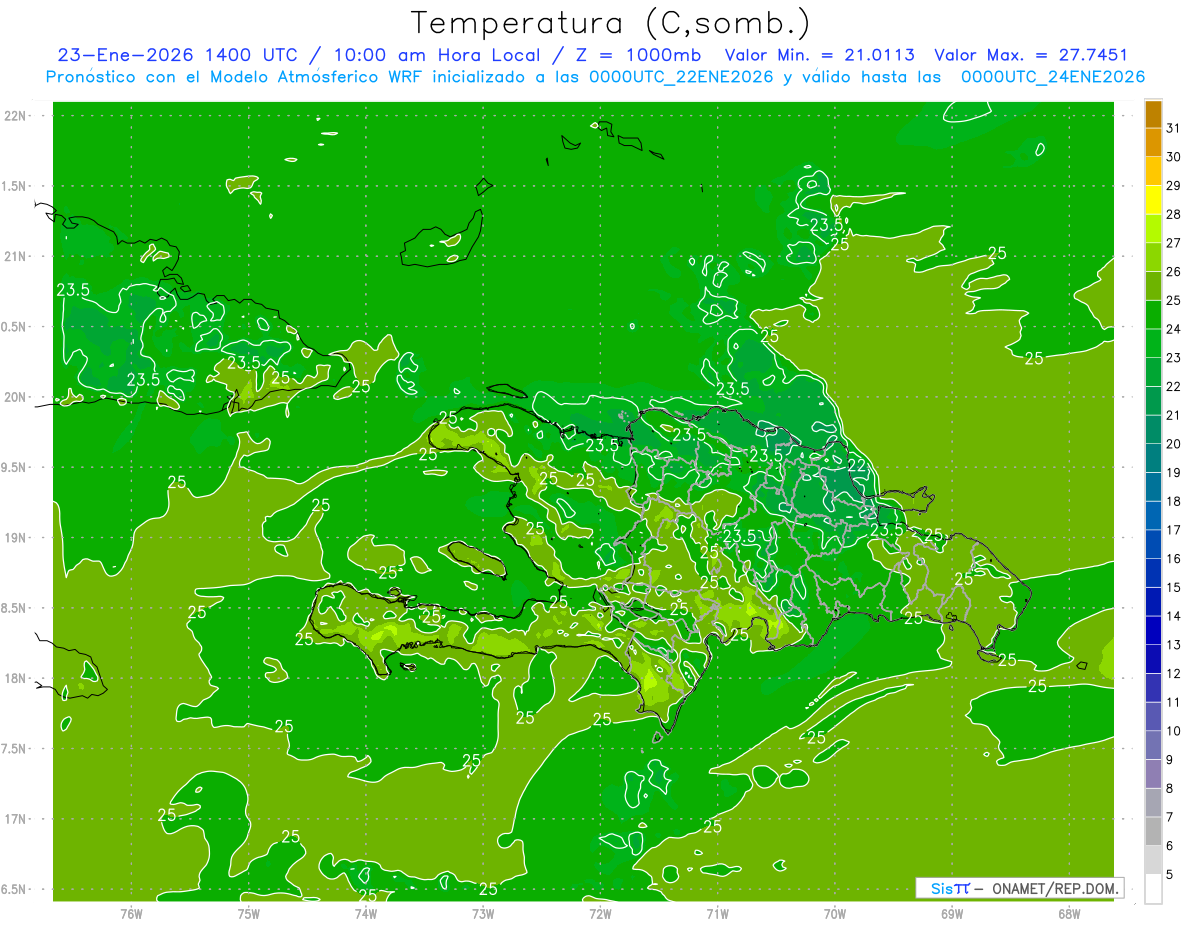Click the 69W longitude axis label
The height and width of the screenshot is (927, 1200).
[x=952, y=913]
